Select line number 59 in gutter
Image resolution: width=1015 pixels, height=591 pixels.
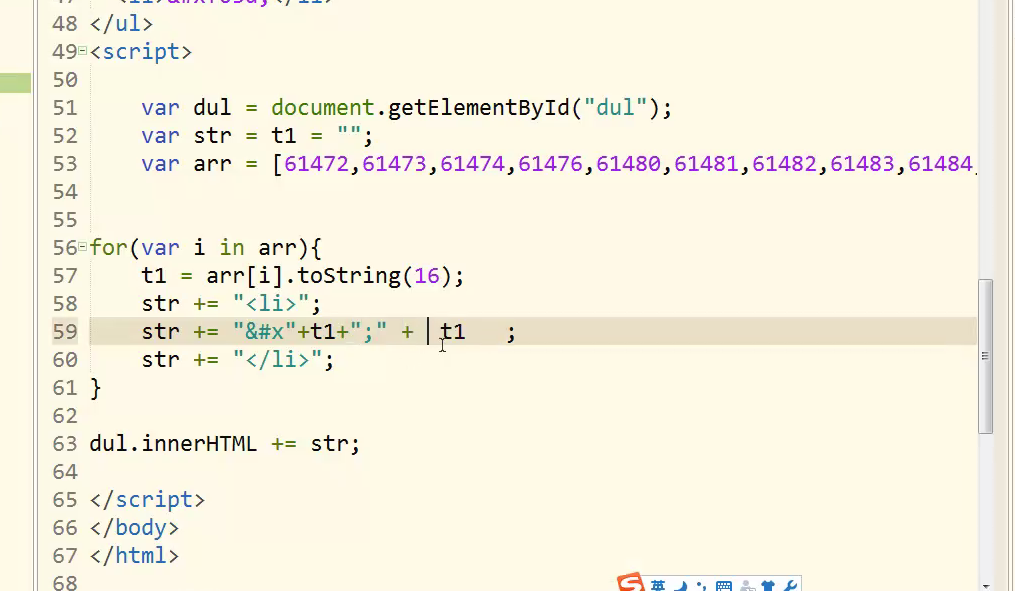click(65, 331)
